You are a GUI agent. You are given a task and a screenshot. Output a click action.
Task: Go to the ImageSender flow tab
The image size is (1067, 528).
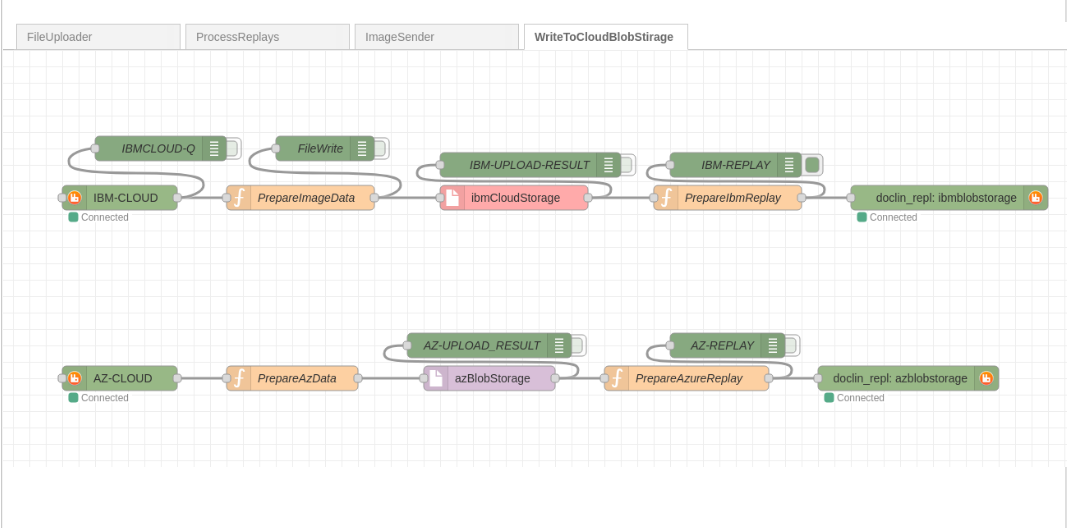(x=436, y=37)
